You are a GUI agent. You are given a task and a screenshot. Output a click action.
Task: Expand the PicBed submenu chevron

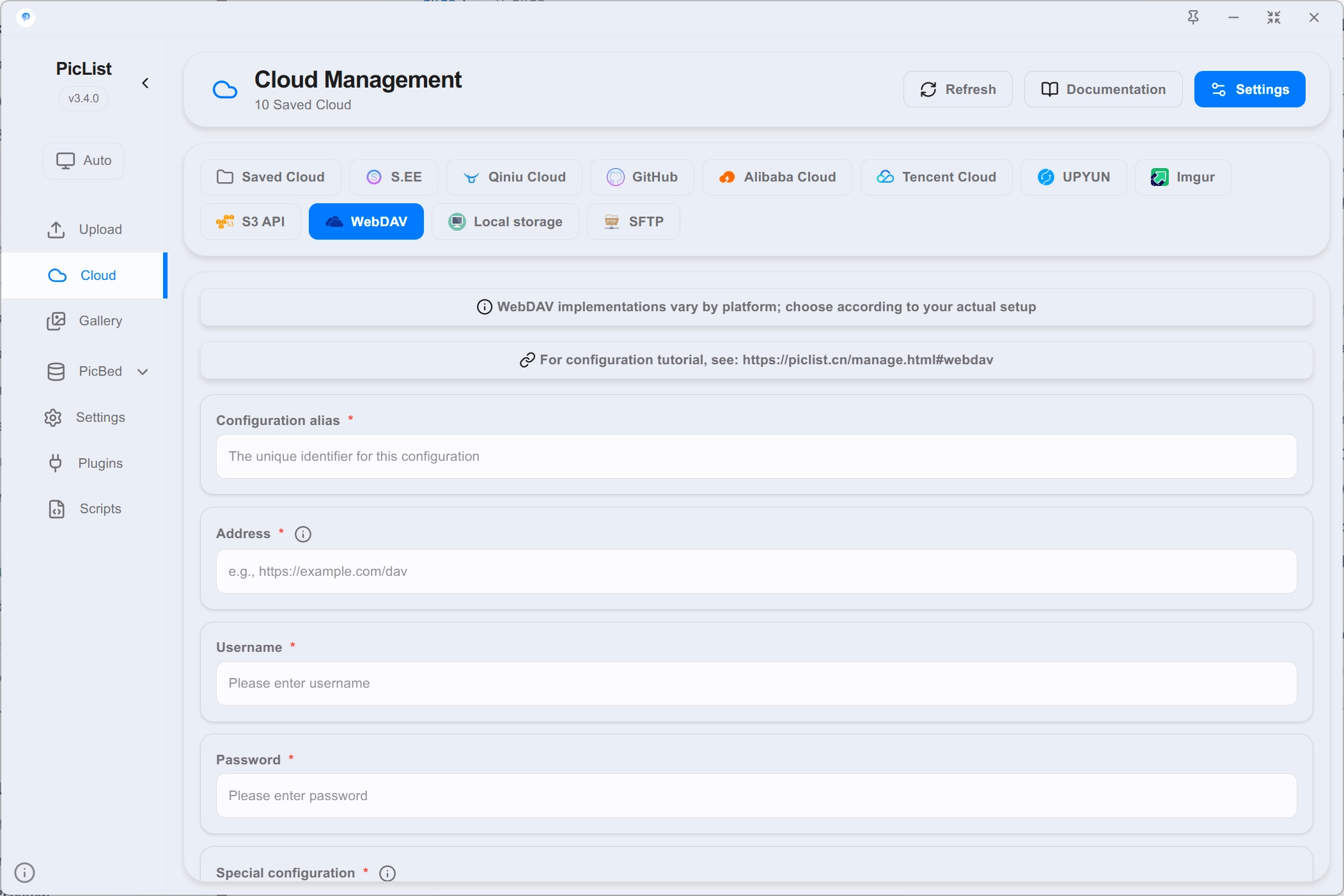tap(143, 372)
